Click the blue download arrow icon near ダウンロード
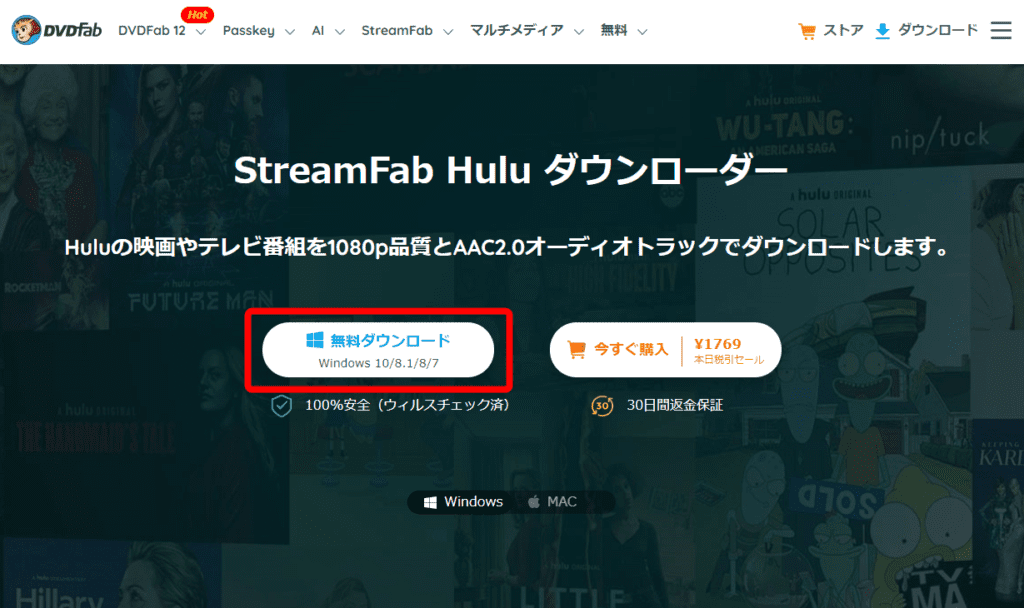 [882, 30]
